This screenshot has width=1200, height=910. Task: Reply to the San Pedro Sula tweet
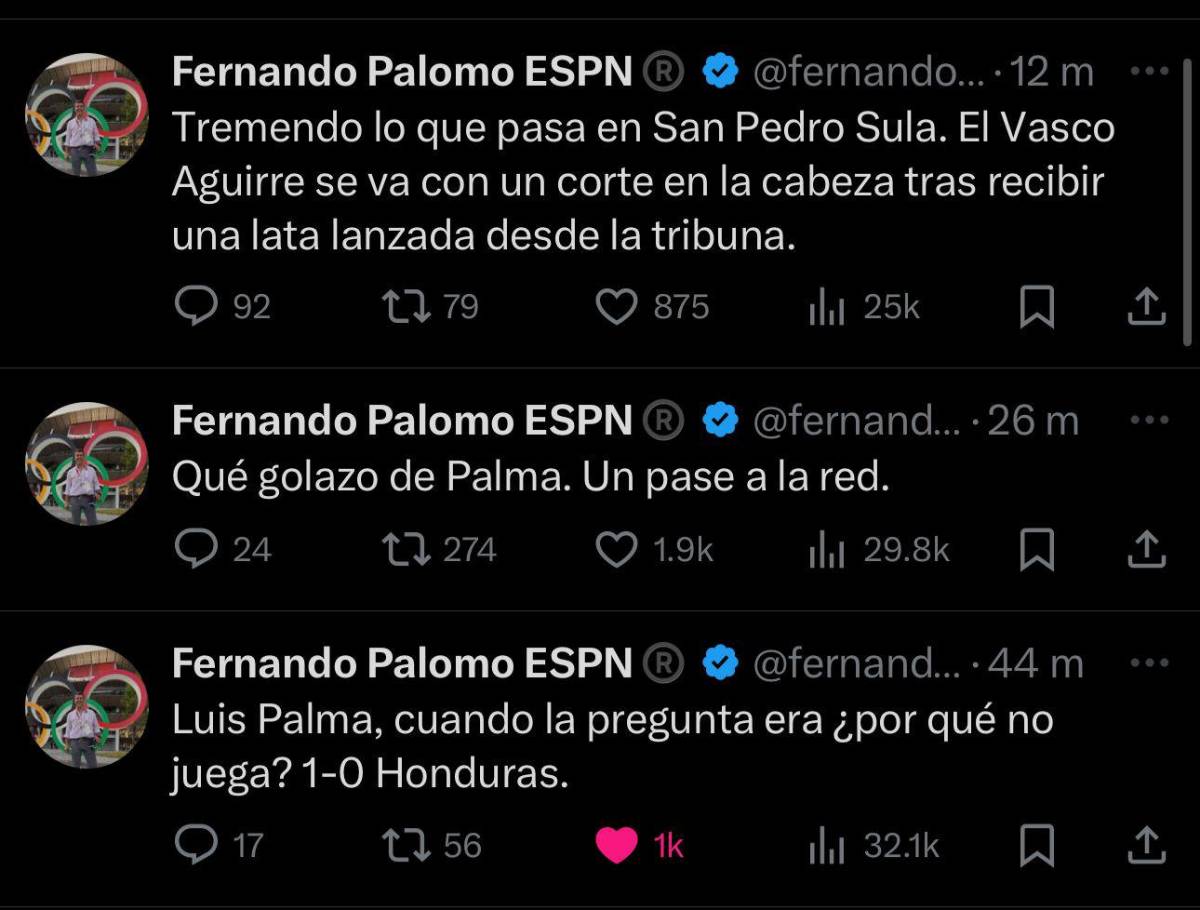point(199,307)
